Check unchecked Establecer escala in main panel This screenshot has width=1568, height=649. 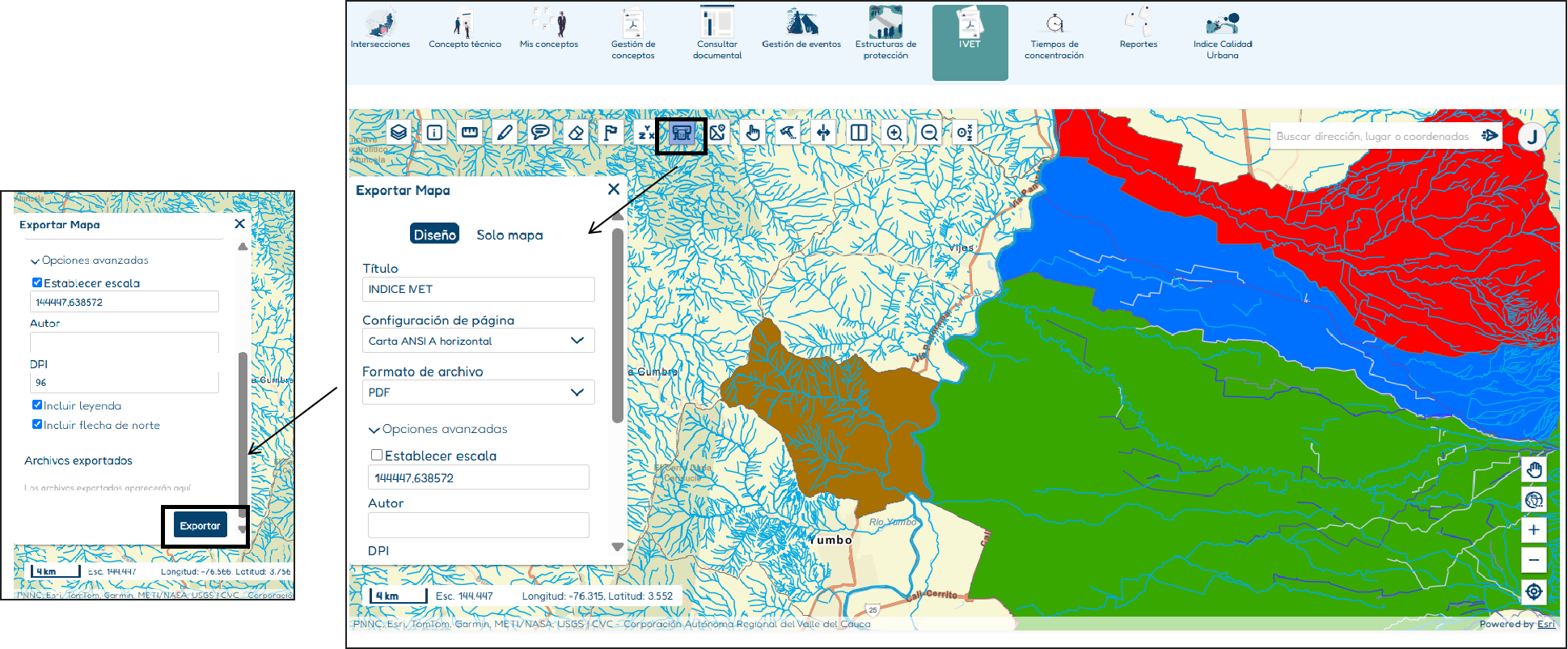click(x=377, y=455)
